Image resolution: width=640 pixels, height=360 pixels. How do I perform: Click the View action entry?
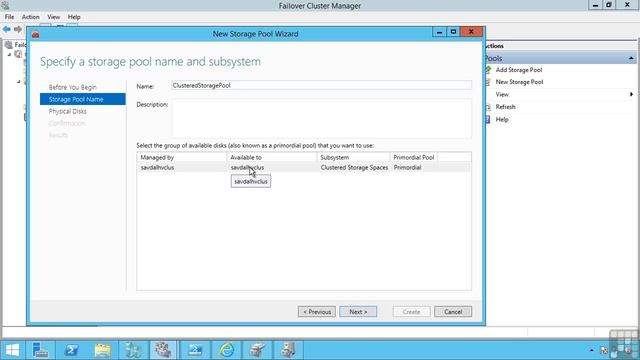tap(502, 94)
